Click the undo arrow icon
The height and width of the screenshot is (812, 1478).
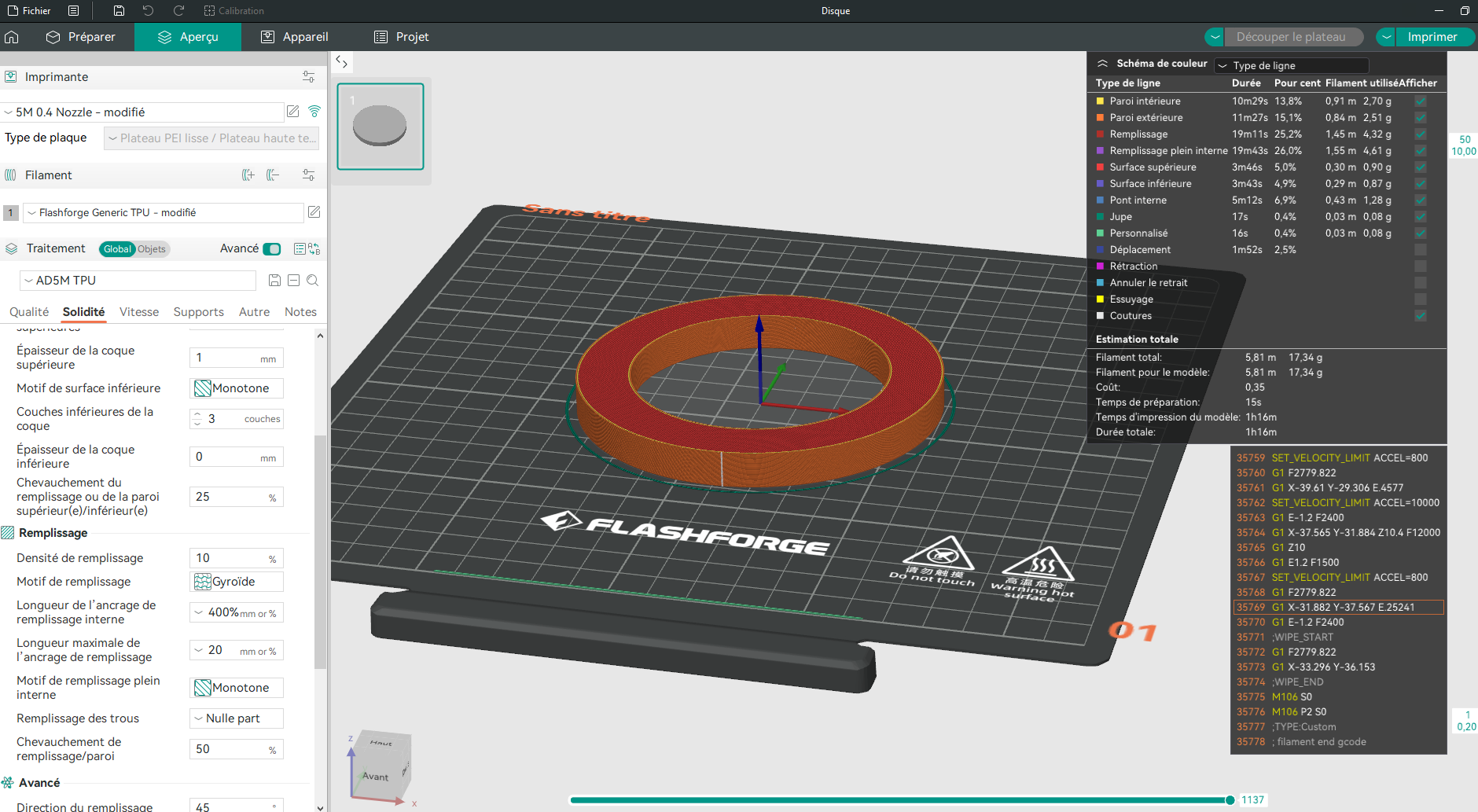149,11
